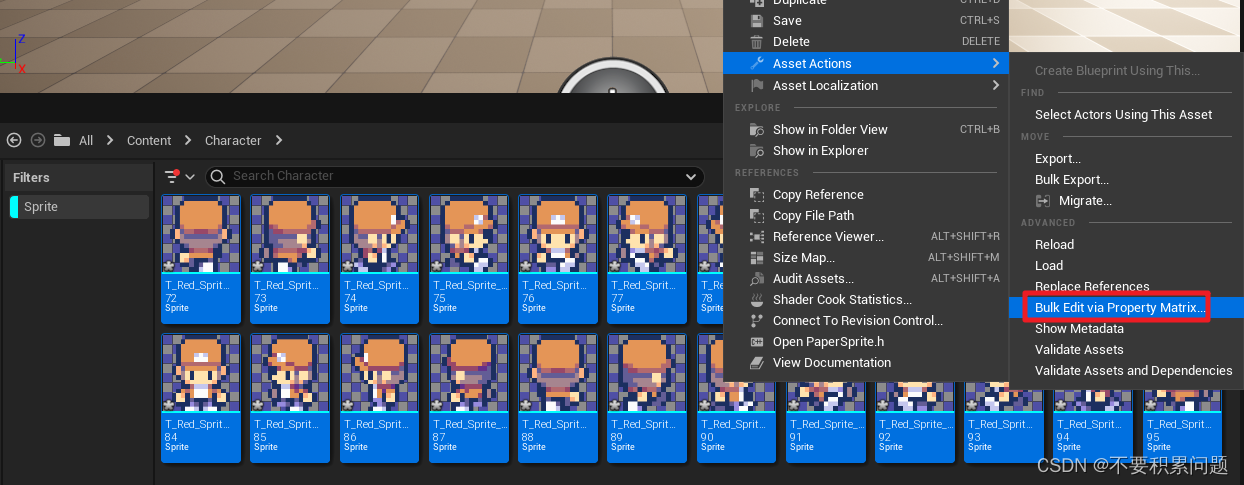
Task: Click the folder icon beside All breadcrumb
Action: 62,140
